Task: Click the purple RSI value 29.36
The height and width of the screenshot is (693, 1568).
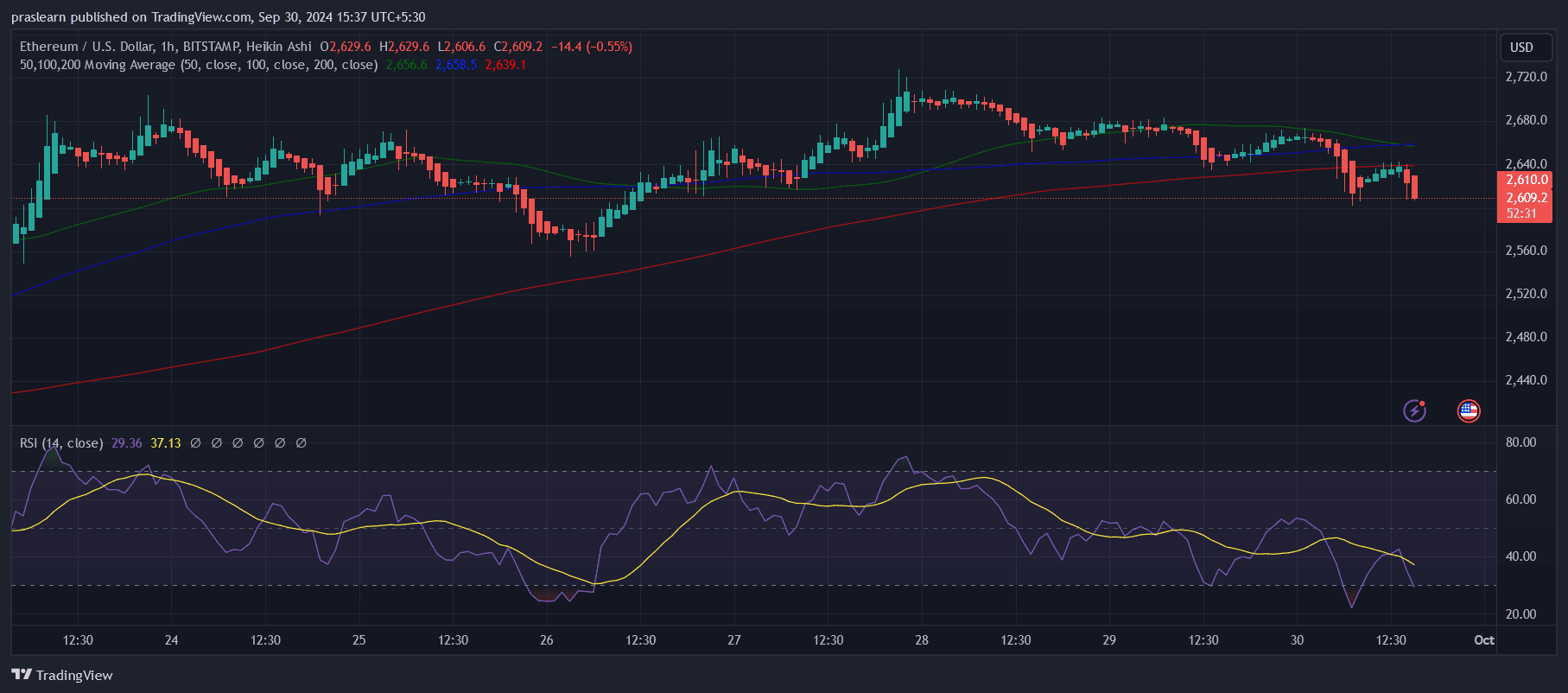Action: pyautogui.click(x=126, y=443)
